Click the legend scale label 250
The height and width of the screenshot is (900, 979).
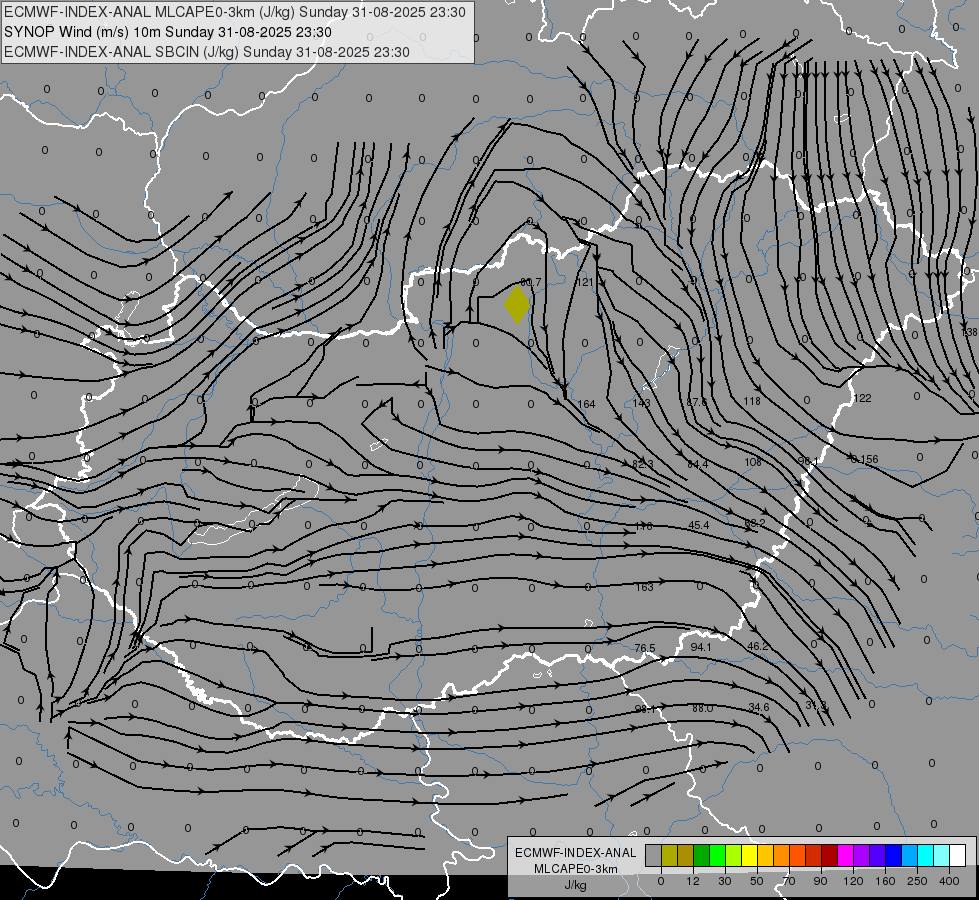(x=917, y=881)
